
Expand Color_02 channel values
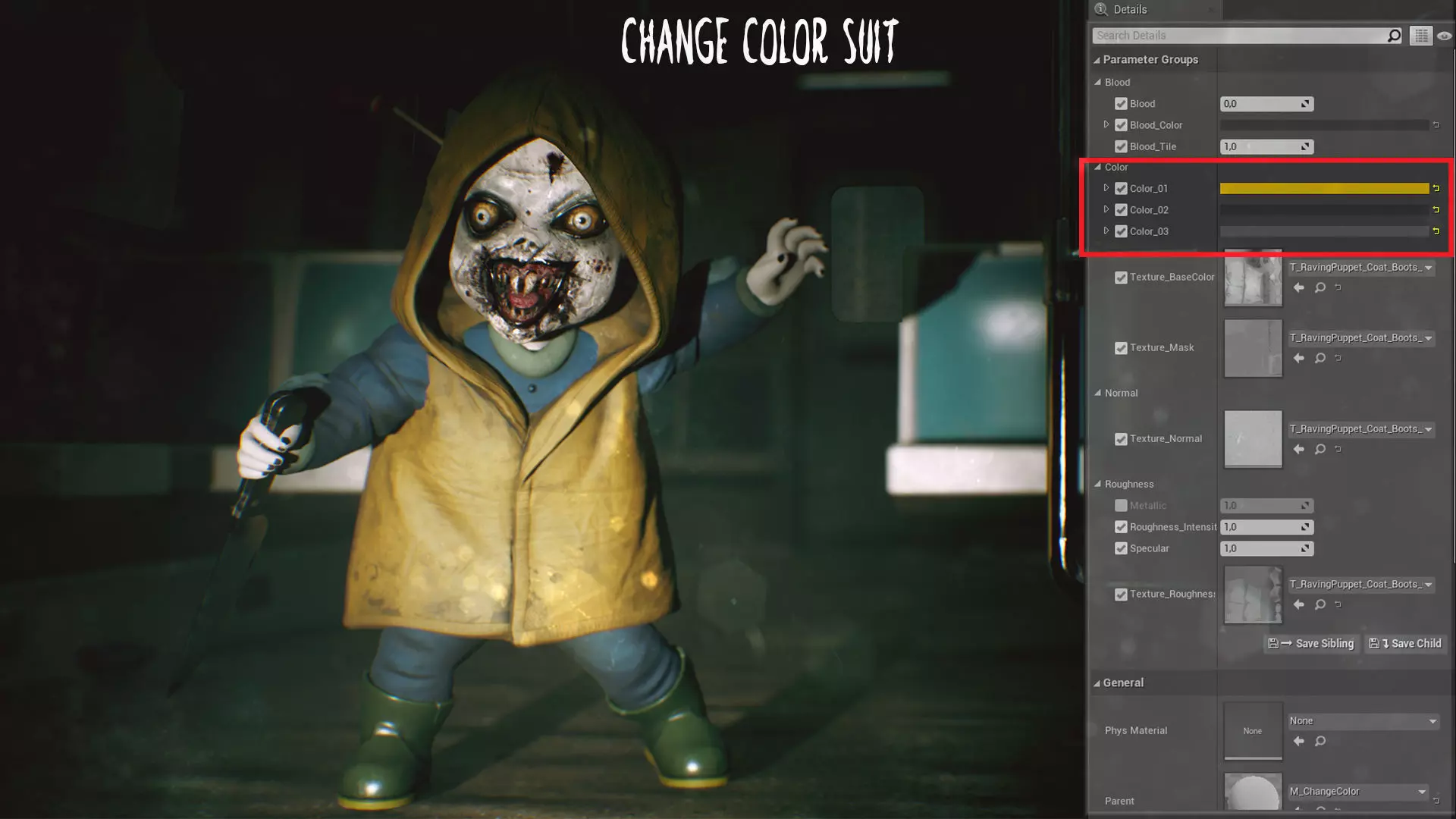click(x=1106, y=209)
